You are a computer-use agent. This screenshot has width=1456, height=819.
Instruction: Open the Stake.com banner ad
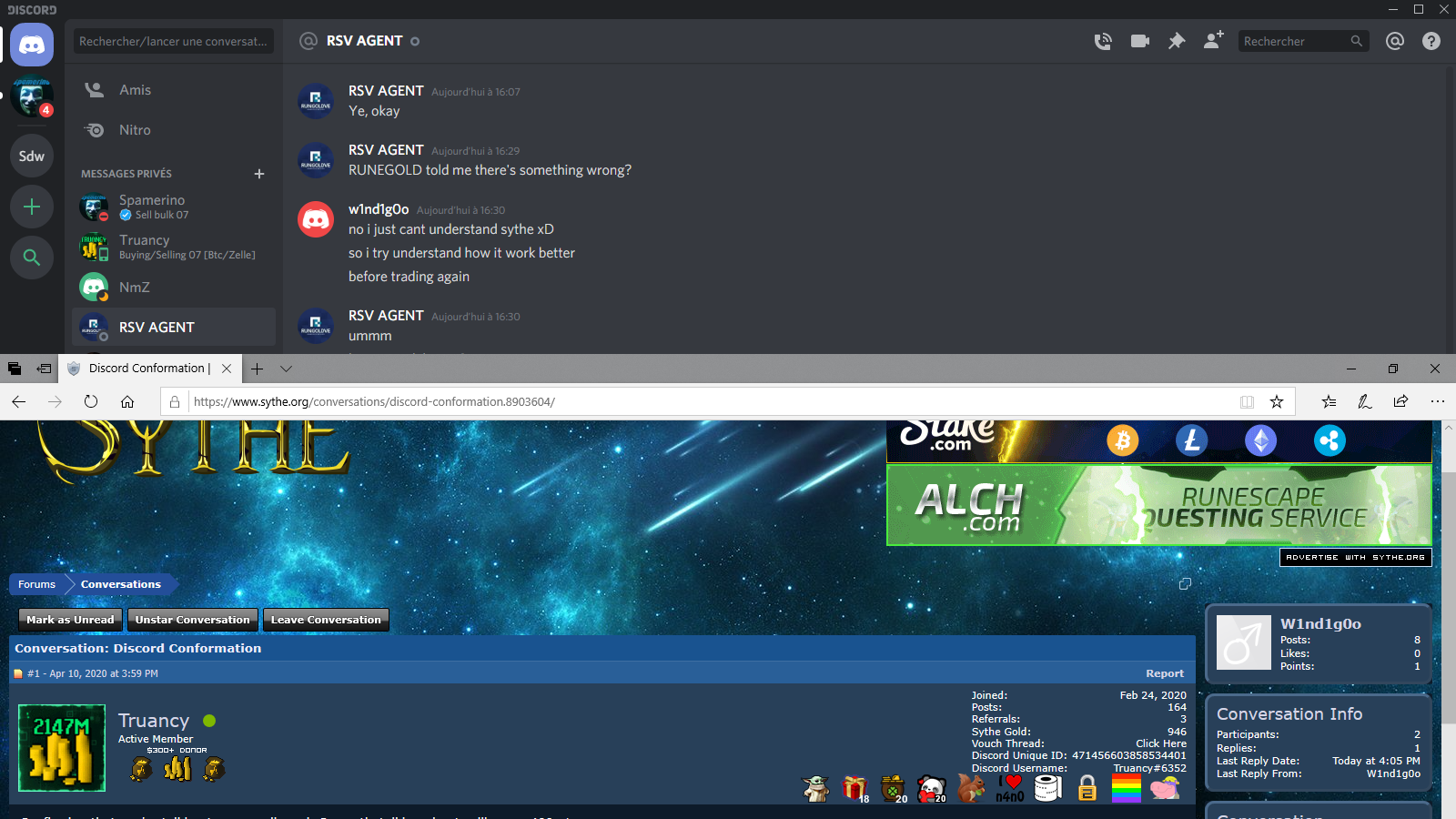coord(1159,440)
